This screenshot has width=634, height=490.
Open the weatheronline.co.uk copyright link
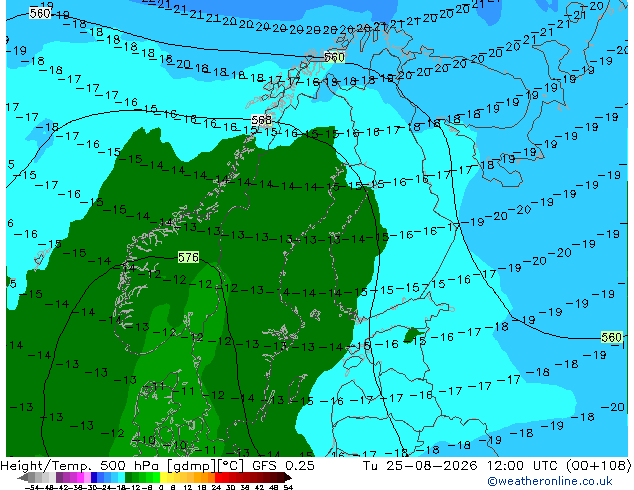549,481
